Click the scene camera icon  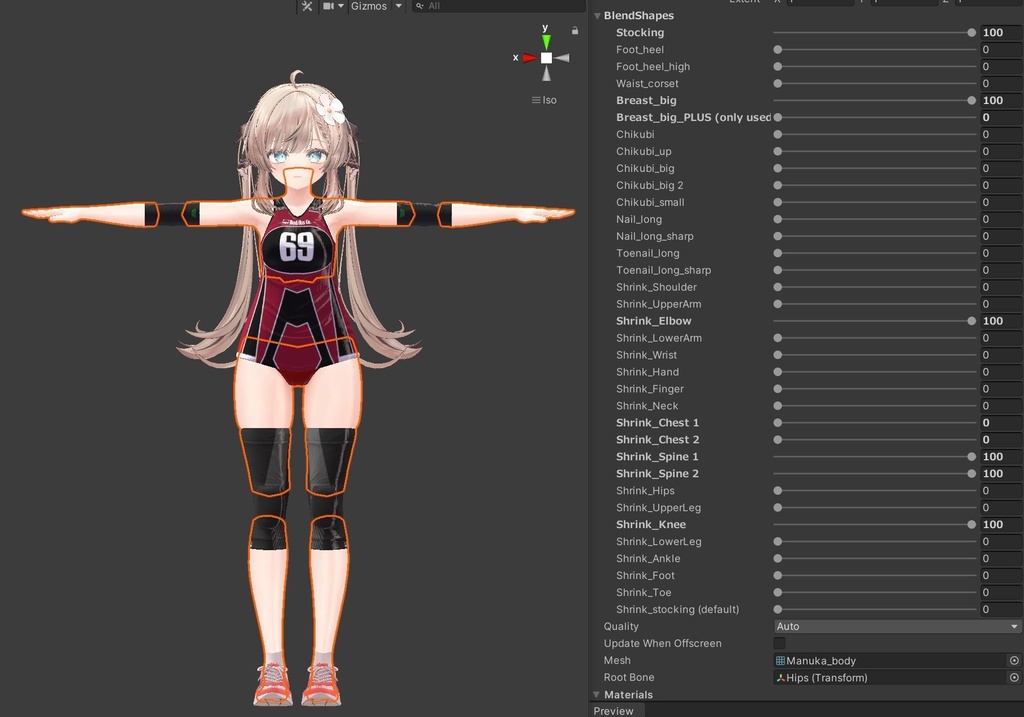328,6
